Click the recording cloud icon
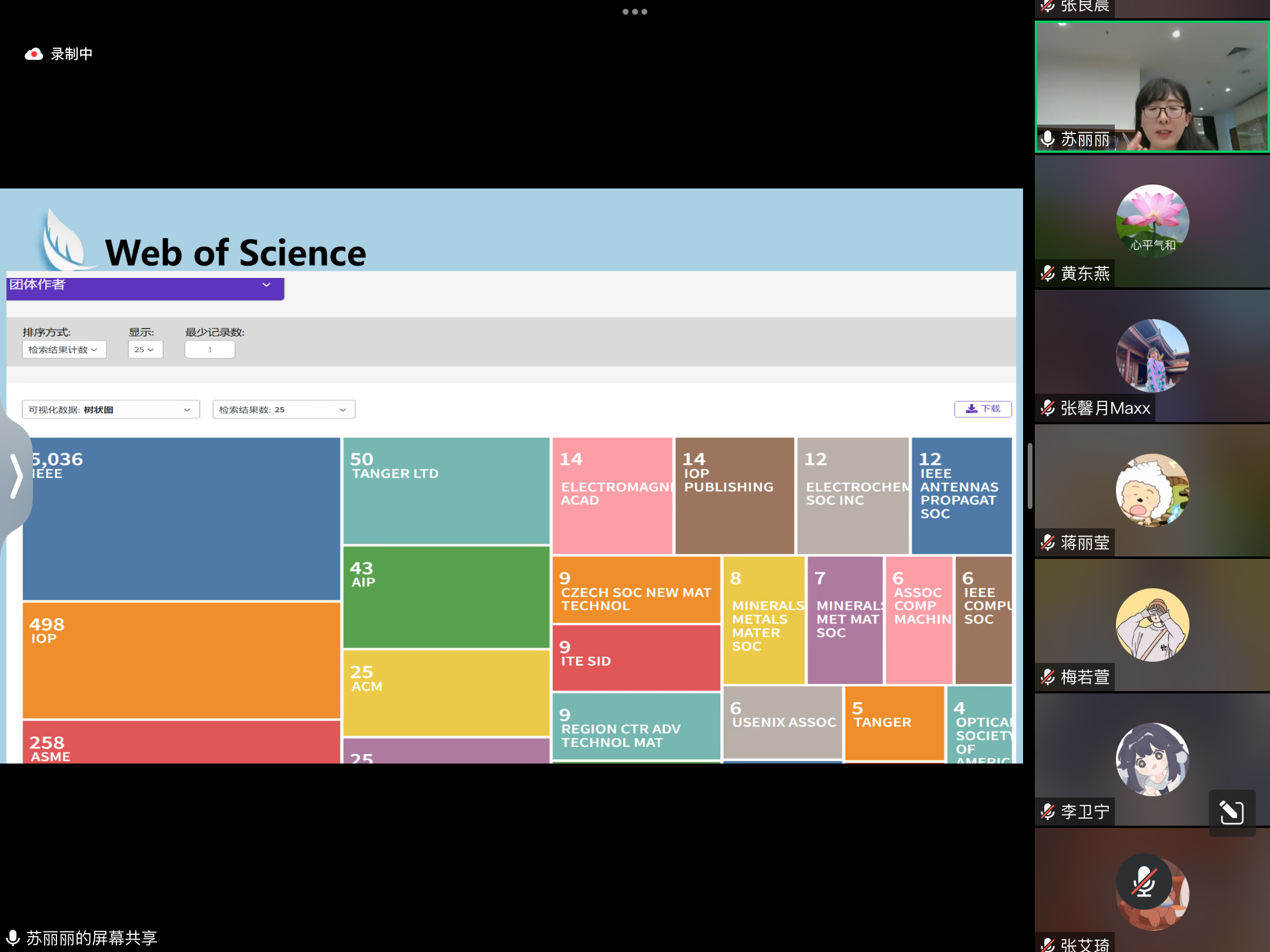The width and height of the screenshot is (1270, 952). point(34,54)
